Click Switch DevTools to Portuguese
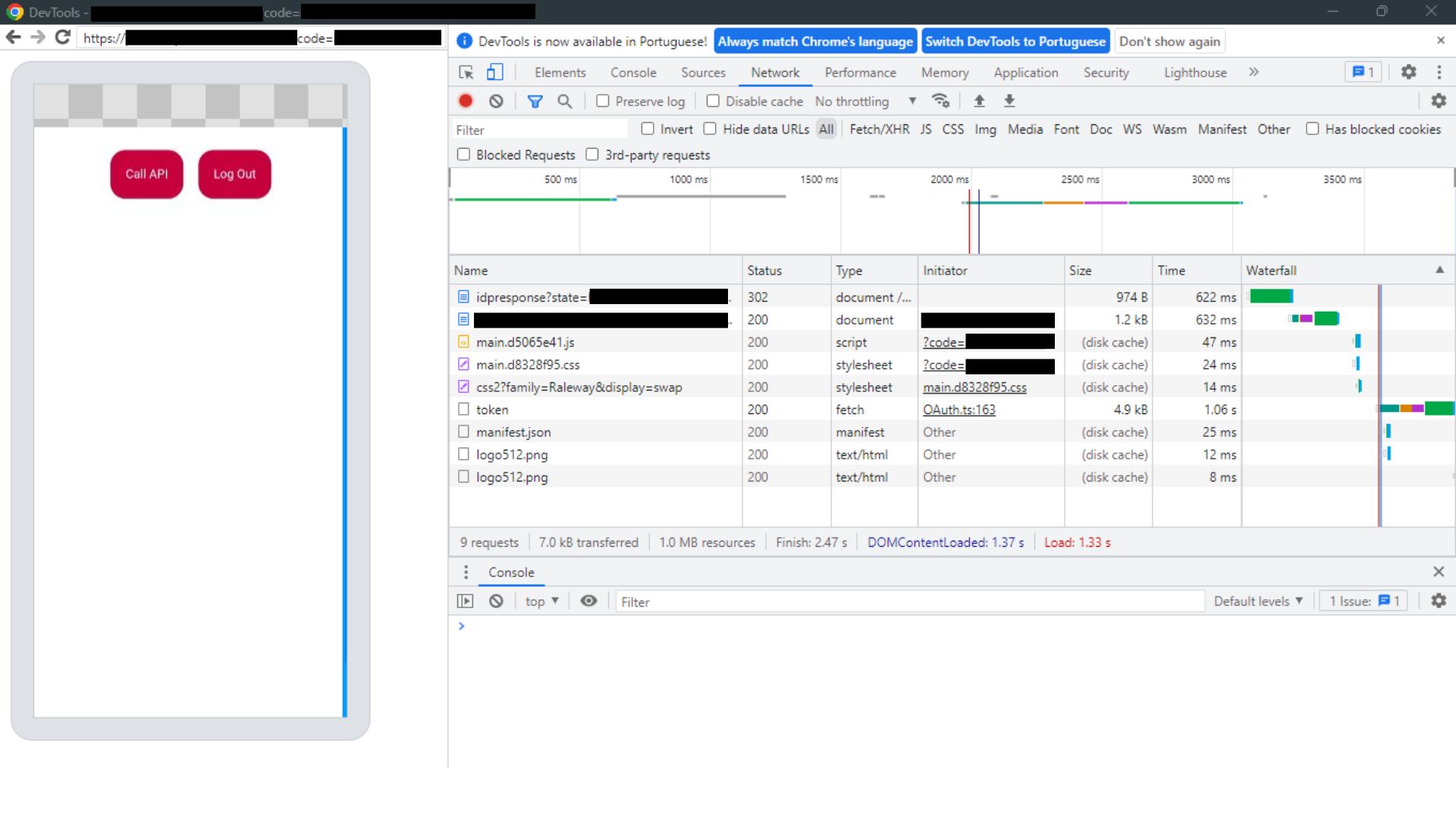 (1015, 41)
